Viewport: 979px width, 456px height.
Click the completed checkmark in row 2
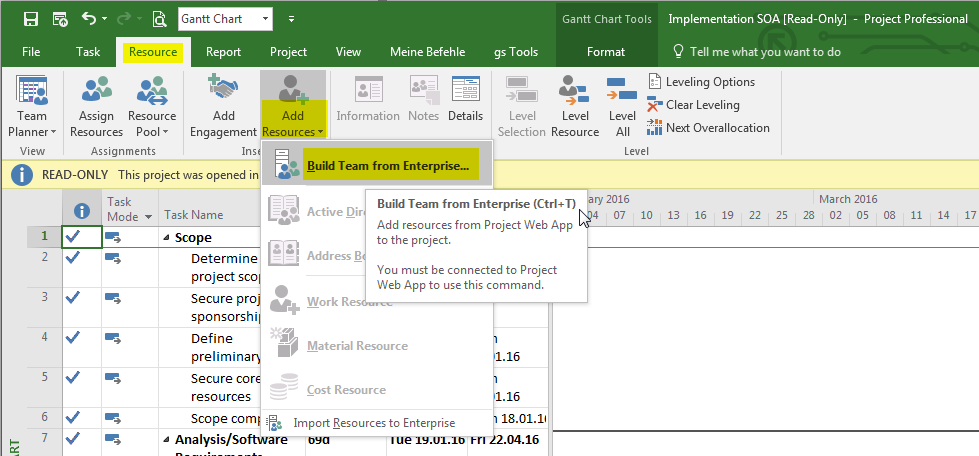coord(73,256)
